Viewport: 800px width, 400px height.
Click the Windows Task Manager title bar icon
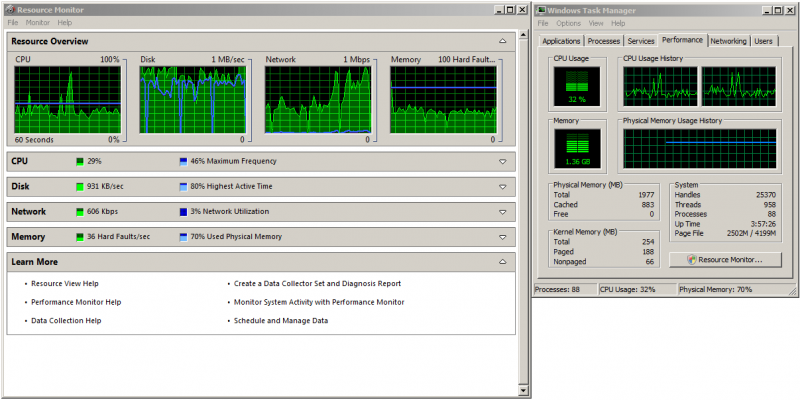[542, 10]
